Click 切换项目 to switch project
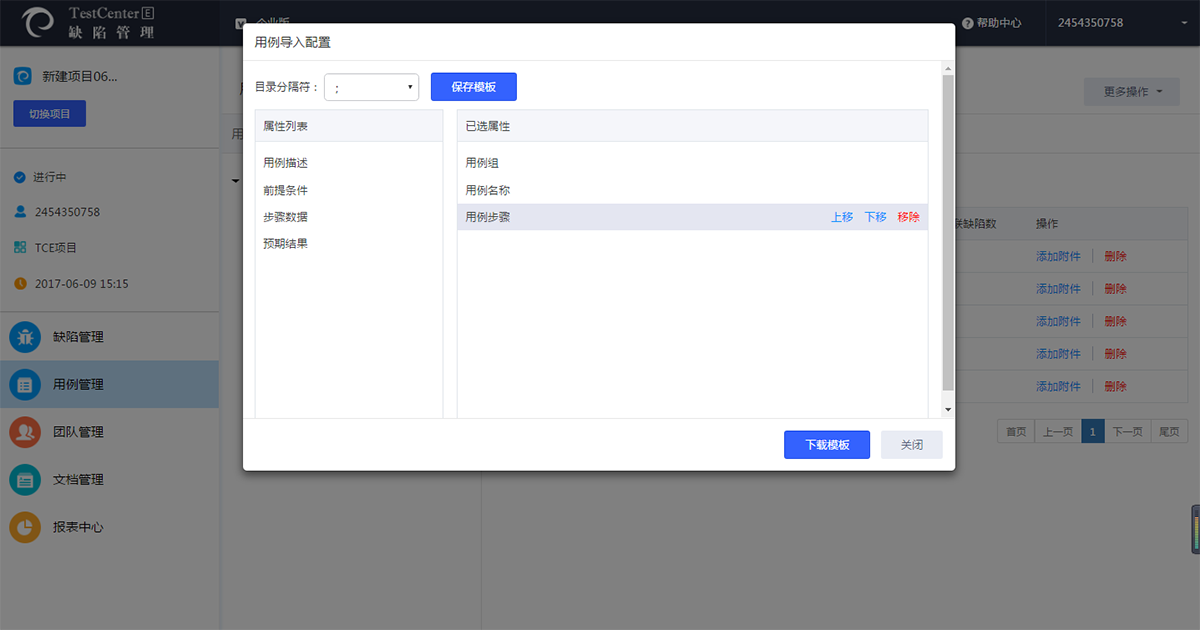 (50, 114)
